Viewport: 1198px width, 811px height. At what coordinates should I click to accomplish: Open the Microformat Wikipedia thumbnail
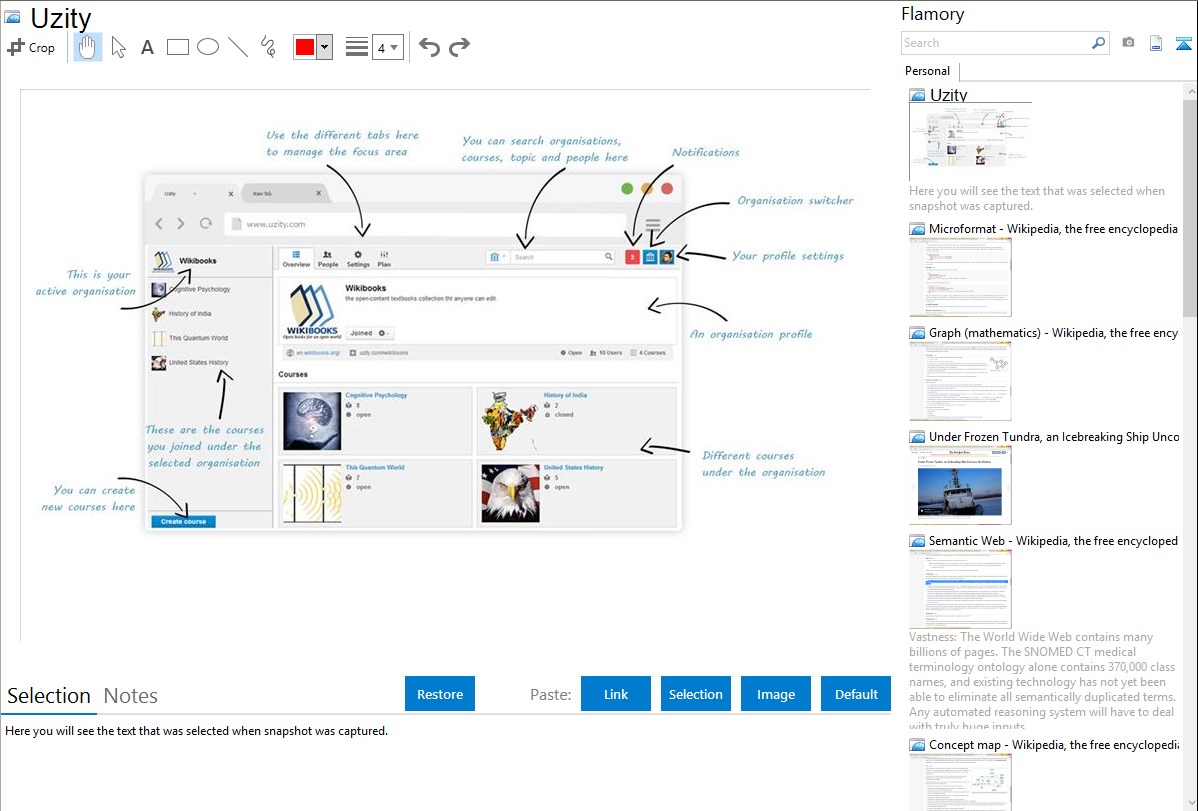coord(960,277)
